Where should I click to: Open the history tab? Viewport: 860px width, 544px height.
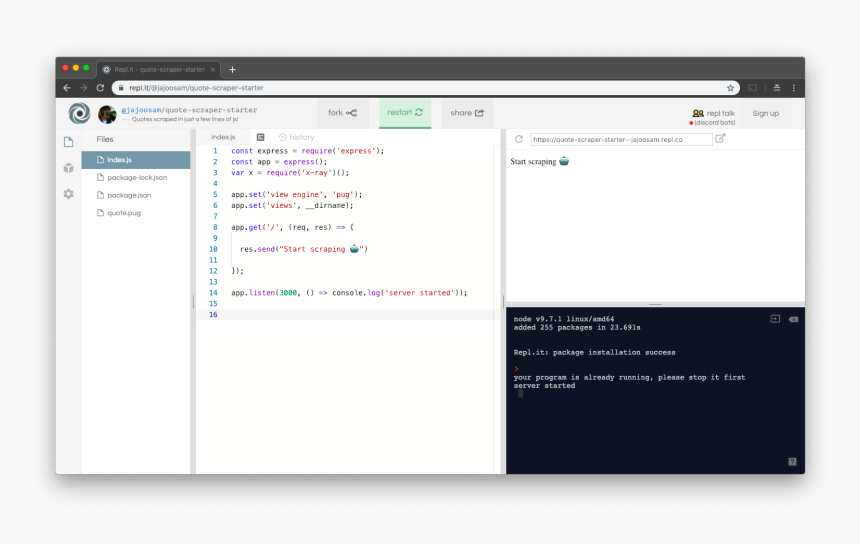(x=297, y=137)
